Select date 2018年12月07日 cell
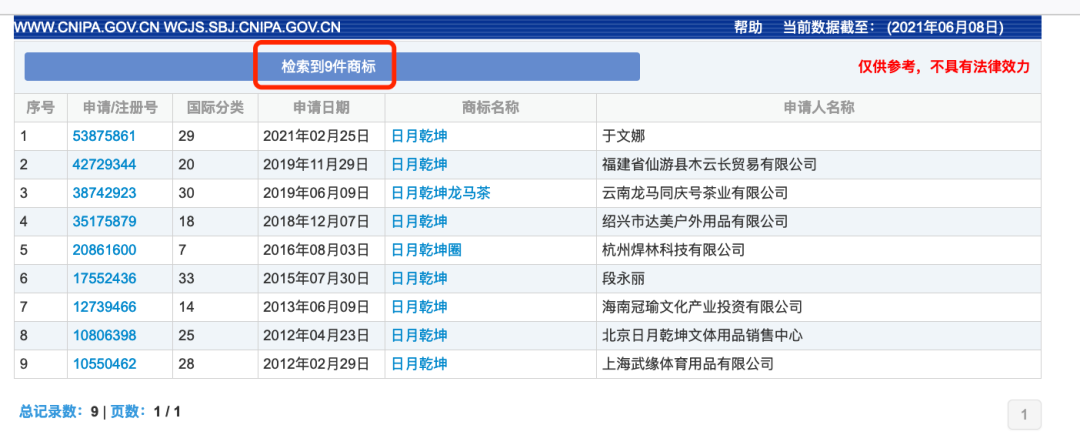The width and height of the screenshot is (1080, 445). coord(322,222)
